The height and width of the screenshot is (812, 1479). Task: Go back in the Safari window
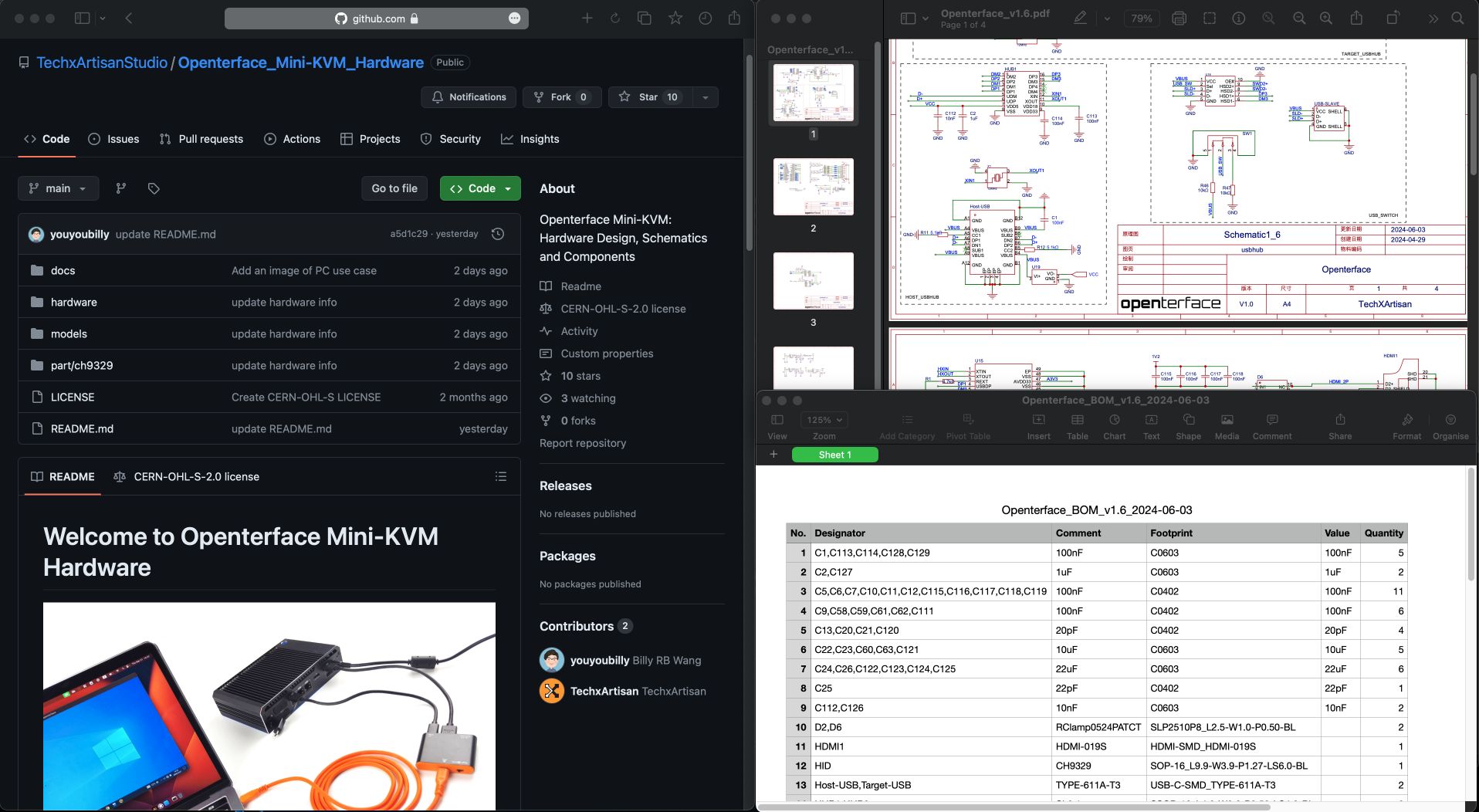click(129, 18)
